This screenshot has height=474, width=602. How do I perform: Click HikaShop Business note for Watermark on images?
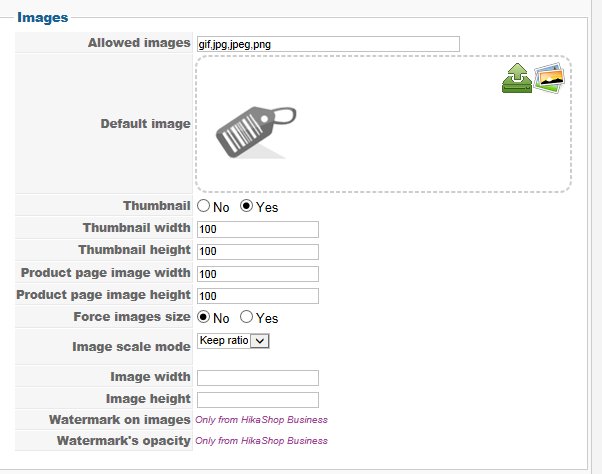(261, 420)
